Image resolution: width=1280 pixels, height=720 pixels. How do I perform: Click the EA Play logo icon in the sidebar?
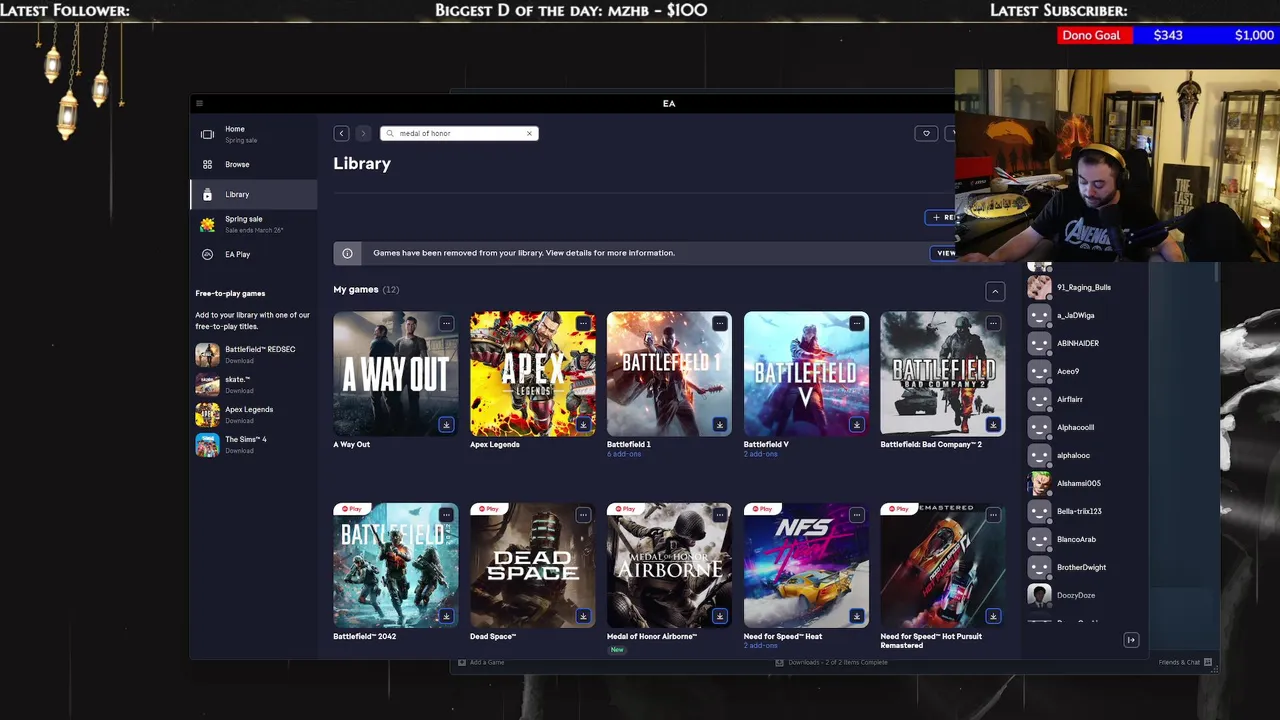coord(207,254)
